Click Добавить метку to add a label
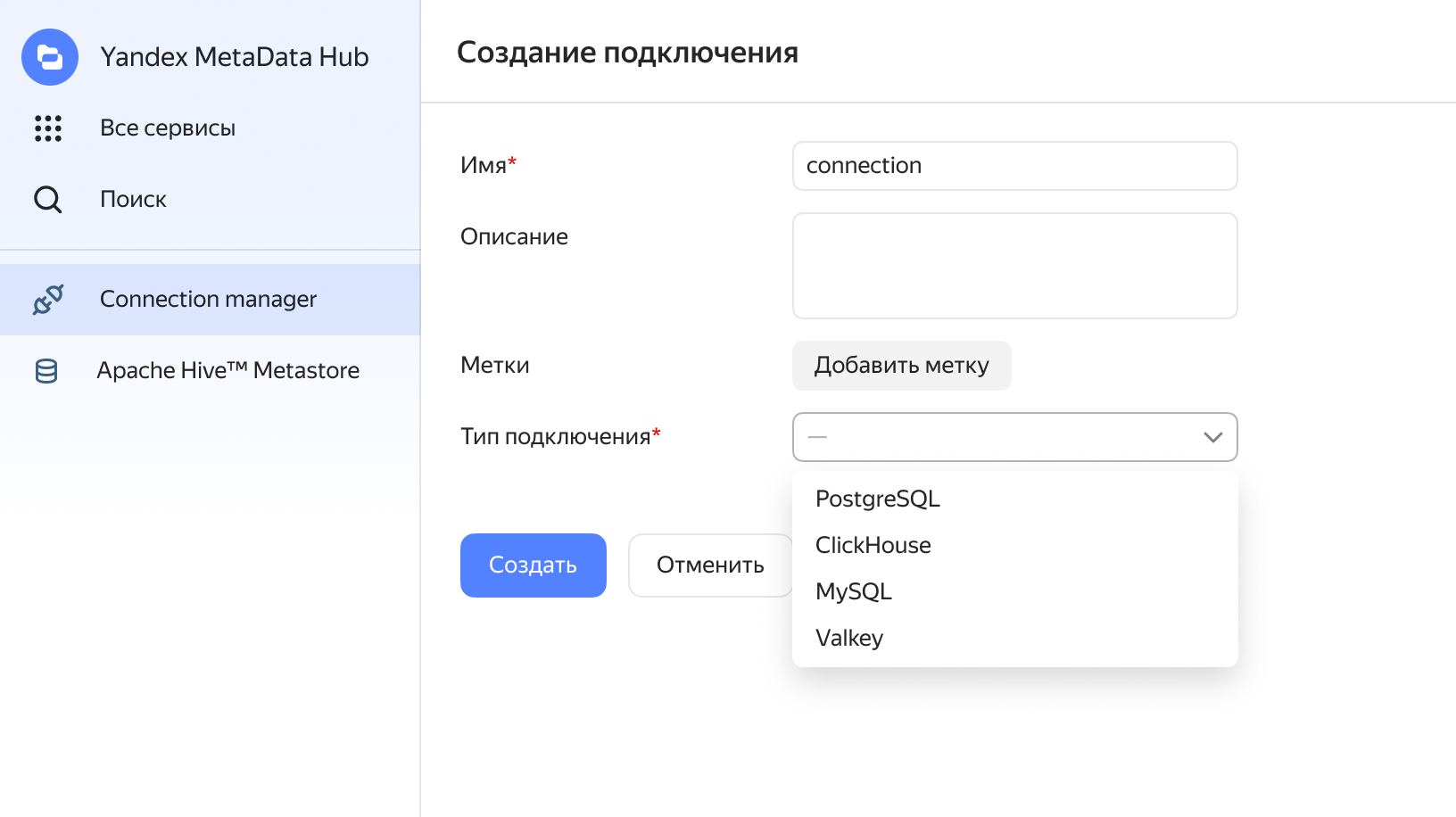Viewport: 1456px width, 817px height. tap(901, 366)
